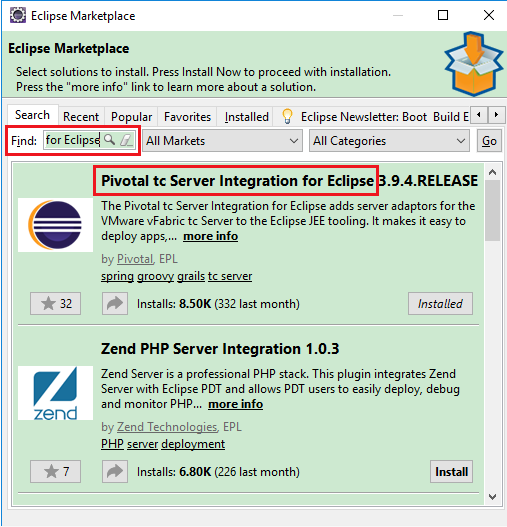Share the Zend PHP Server Integration solution
Image resolution: width=507 pixels, height=527 pixels.
point(115,471)
